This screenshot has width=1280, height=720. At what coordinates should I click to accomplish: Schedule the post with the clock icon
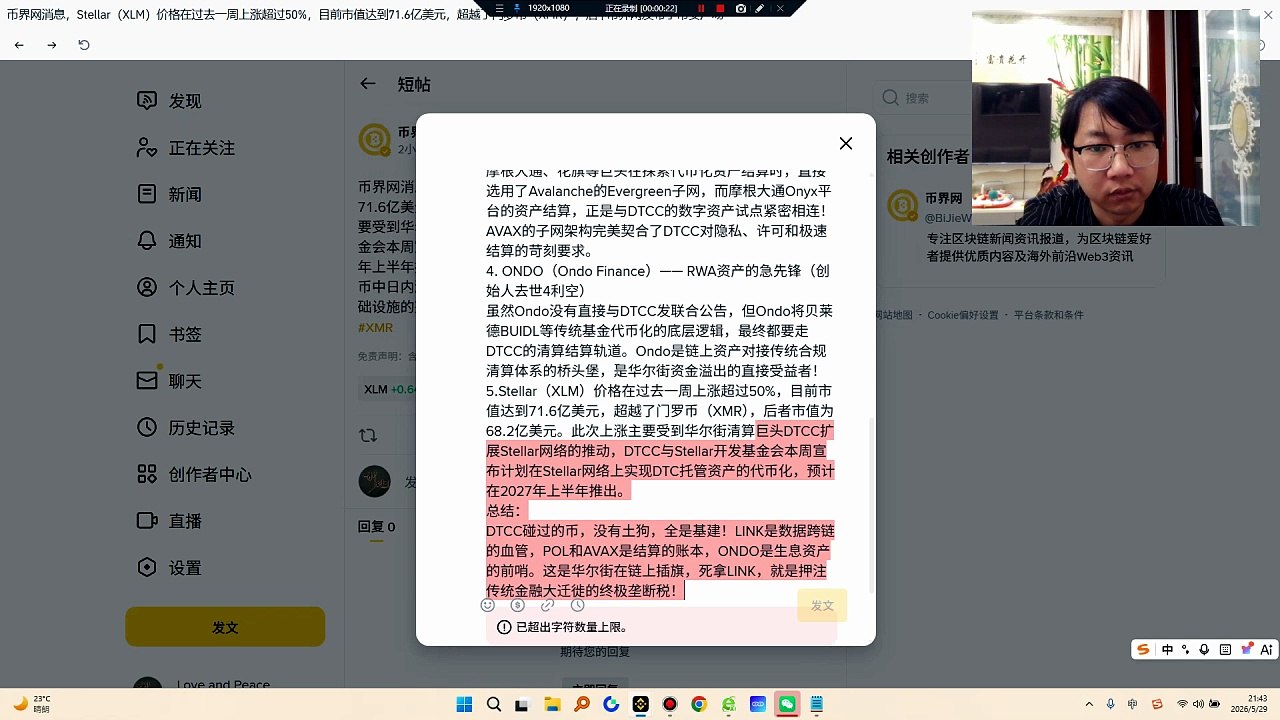577,605
